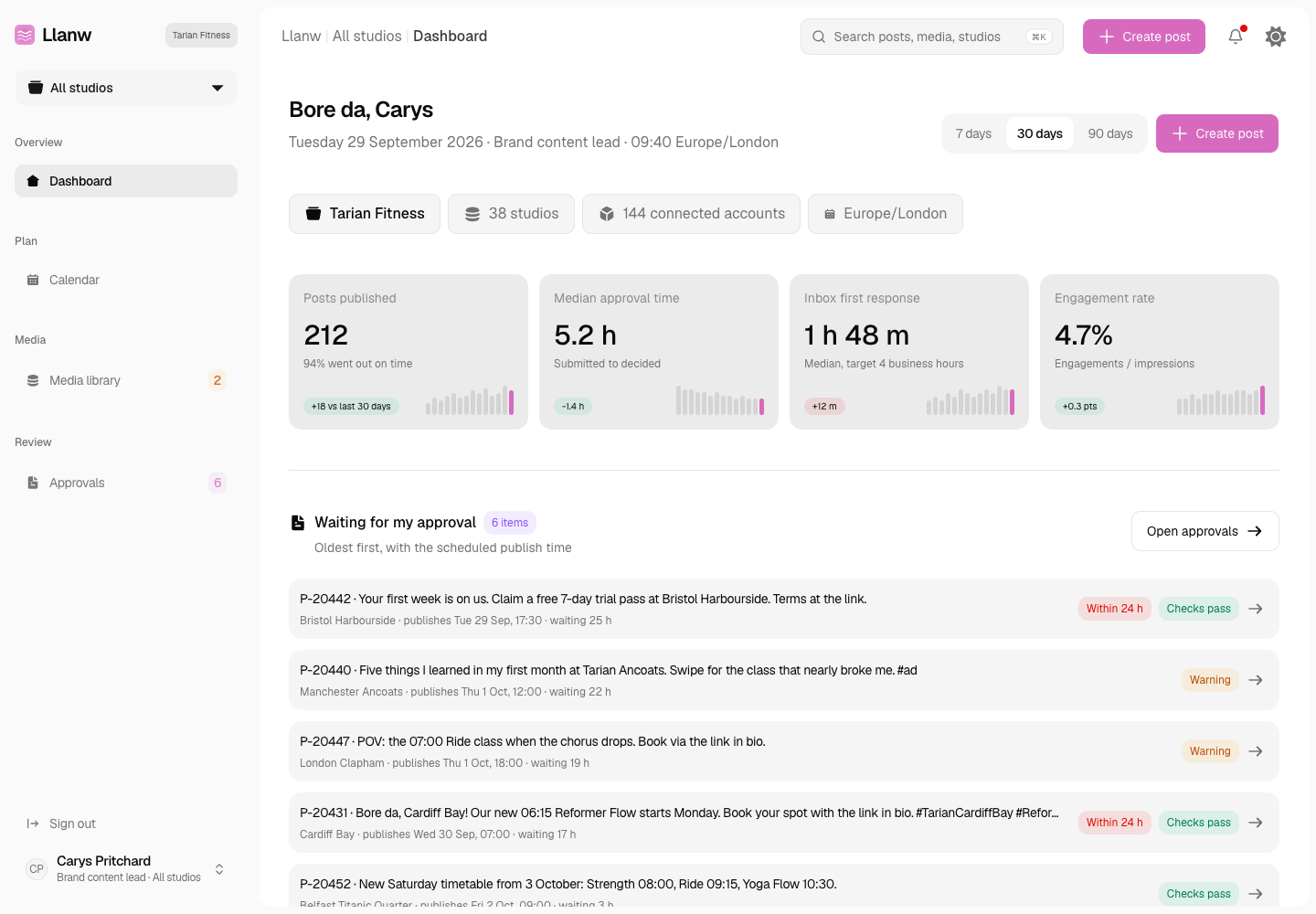
Task: Click Checks pass badge on P-20431
Action: [x=1198, y=823]
